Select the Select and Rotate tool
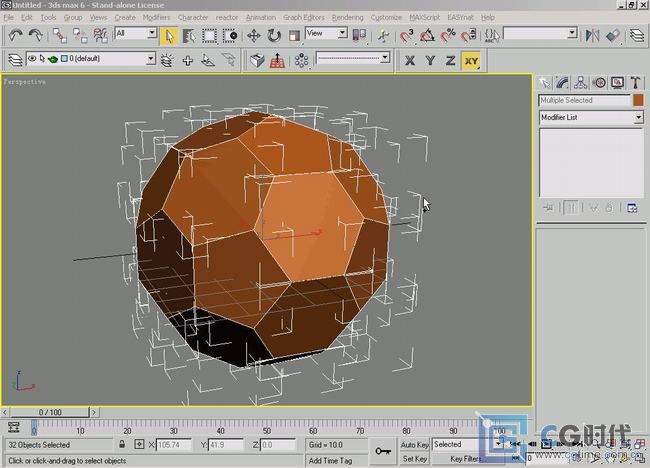The image size is (650, 468). click(x=274, y=36)
